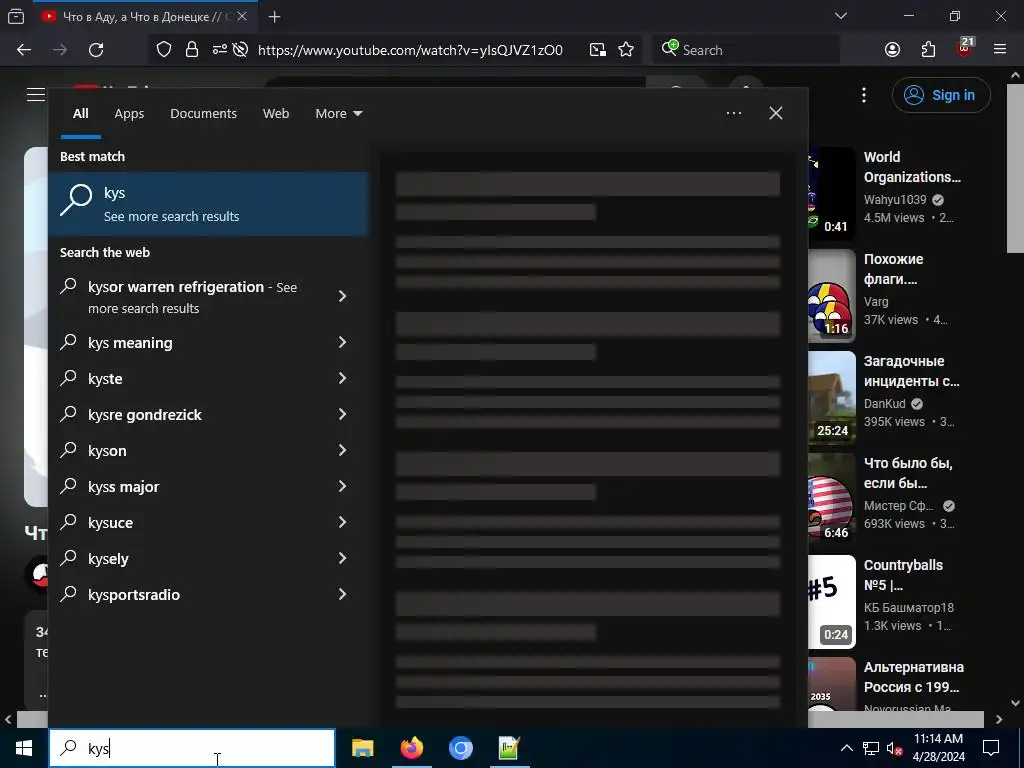Expand arrow next to kyson
The height and width of the screenshot is (768, 1024).
tap(342, 450)
